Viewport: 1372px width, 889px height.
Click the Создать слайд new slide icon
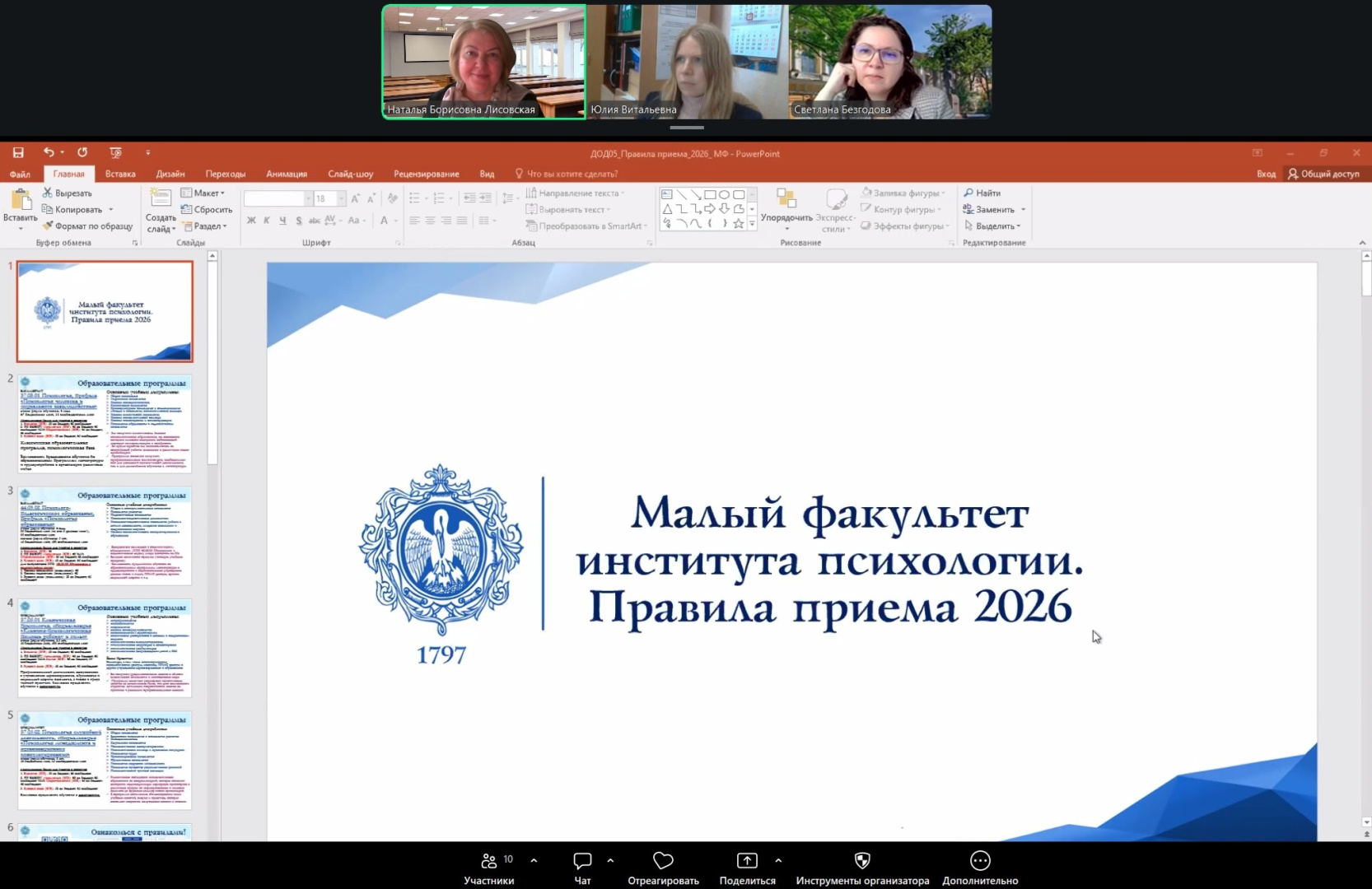pyautogui.click(x=161, y=198)
